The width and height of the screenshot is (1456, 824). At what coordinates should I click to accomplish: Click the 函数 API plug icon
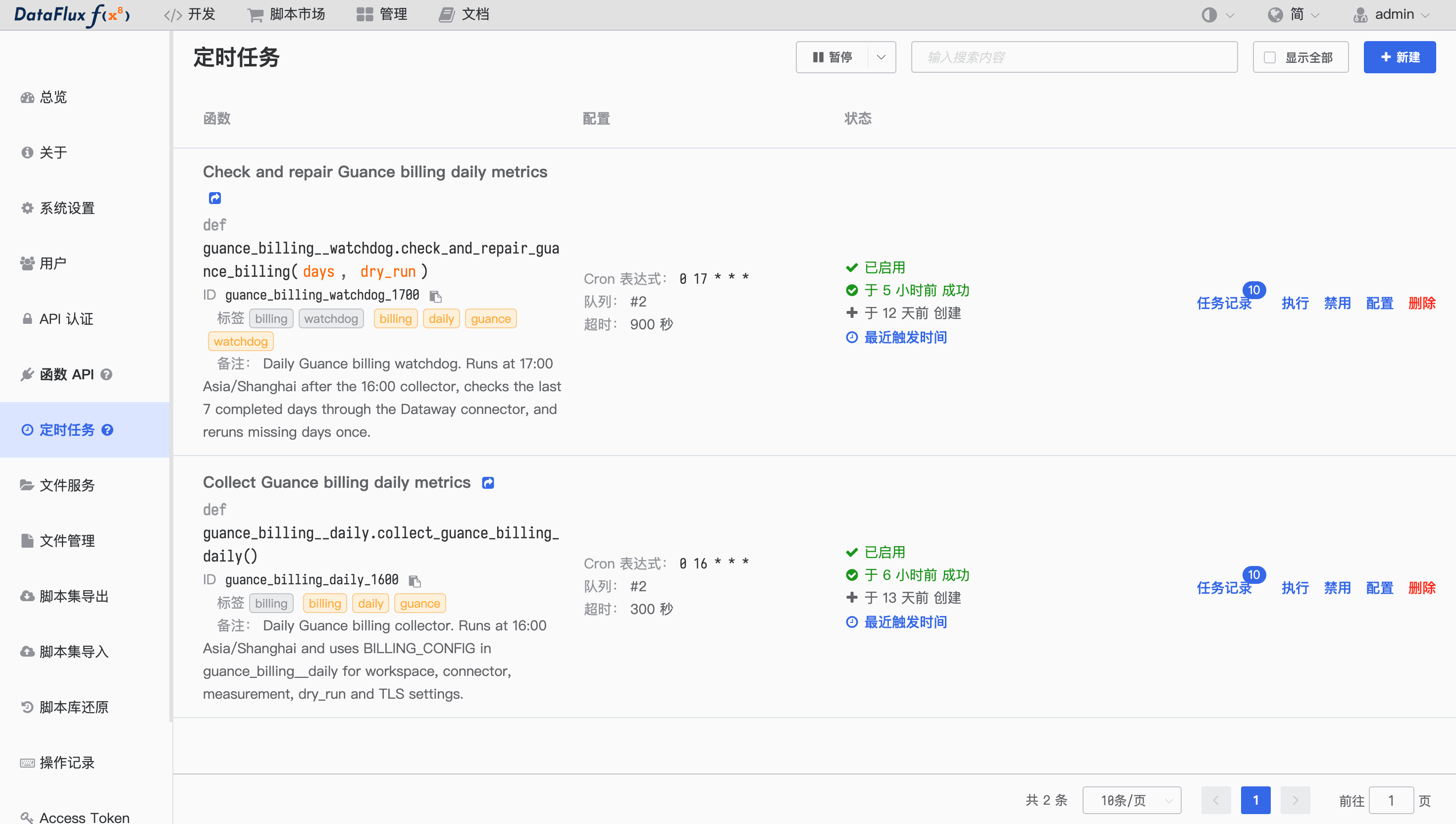click(27, 375)
